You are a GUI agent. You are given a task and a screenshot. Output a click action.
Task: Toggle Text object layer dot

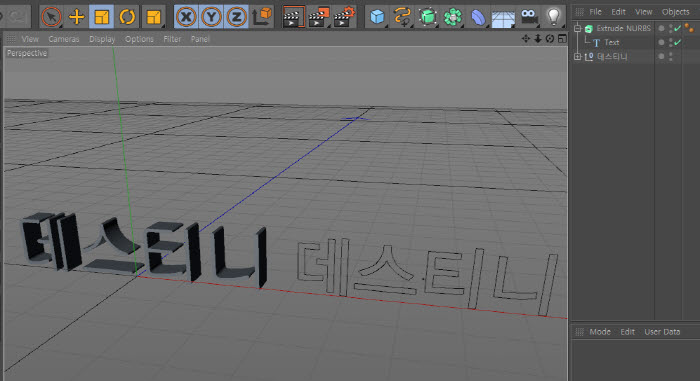click(661, 42)
